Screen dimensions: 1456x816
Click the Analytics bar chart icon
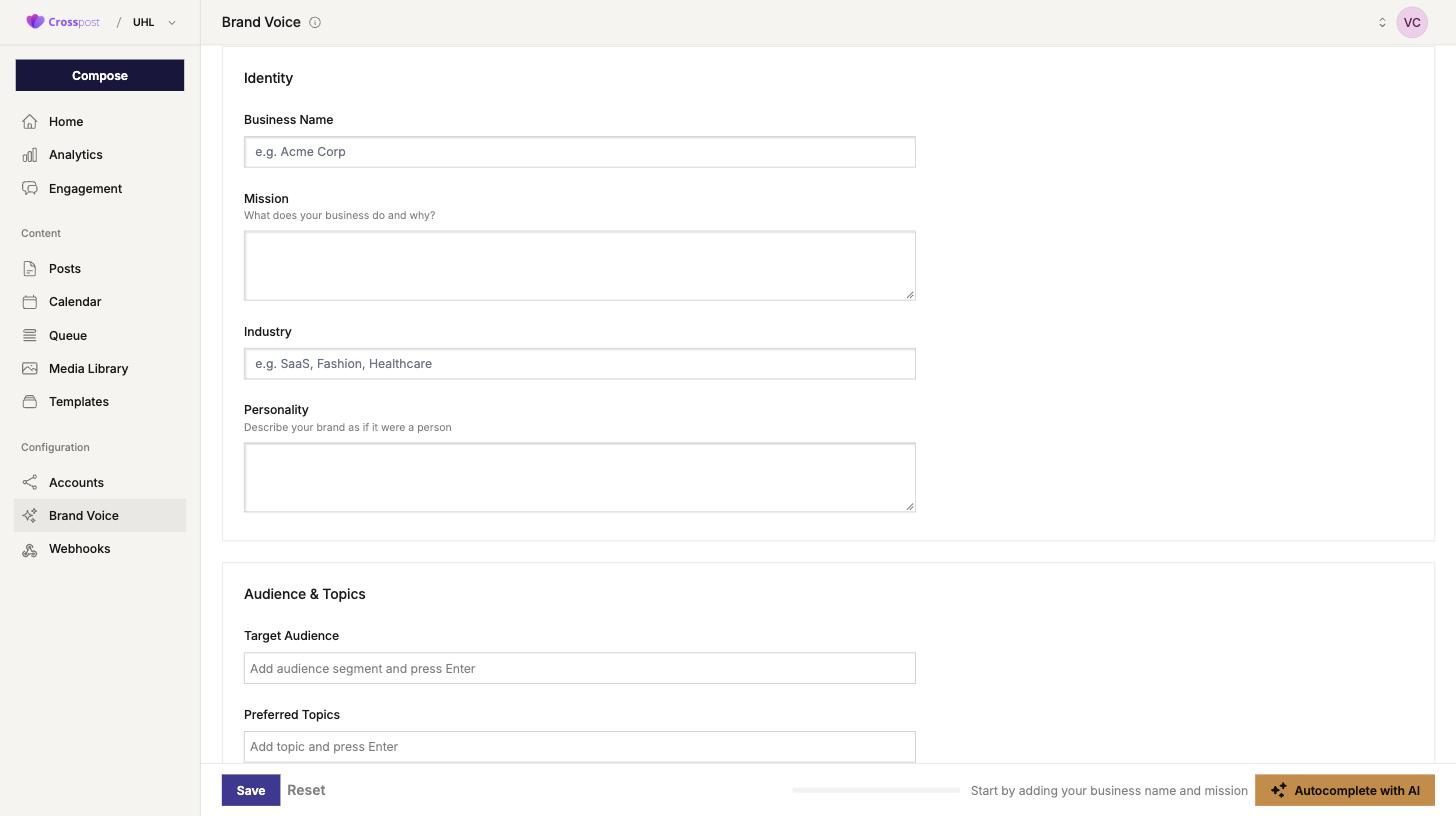tap(30, 155)
